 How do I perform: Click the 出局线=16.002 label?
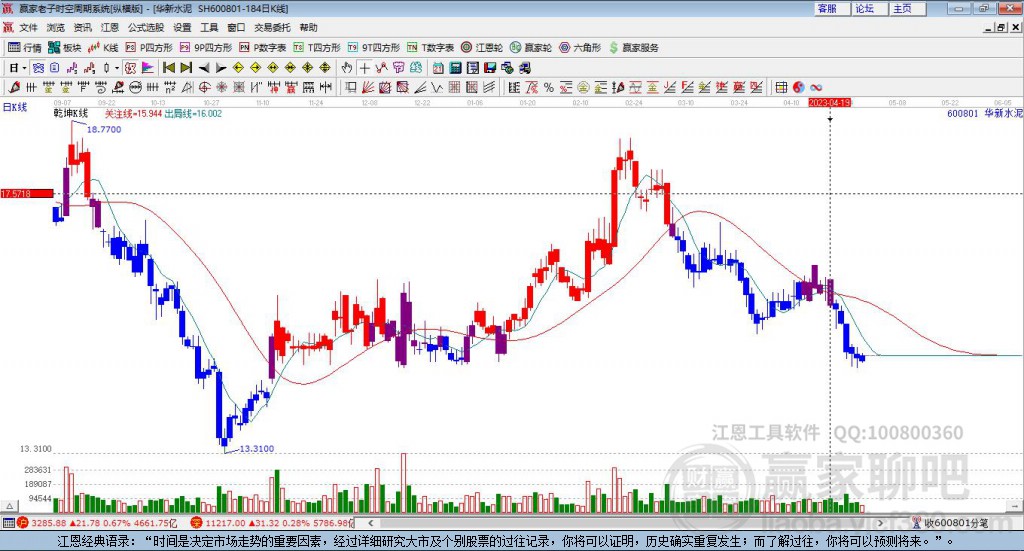193,114
